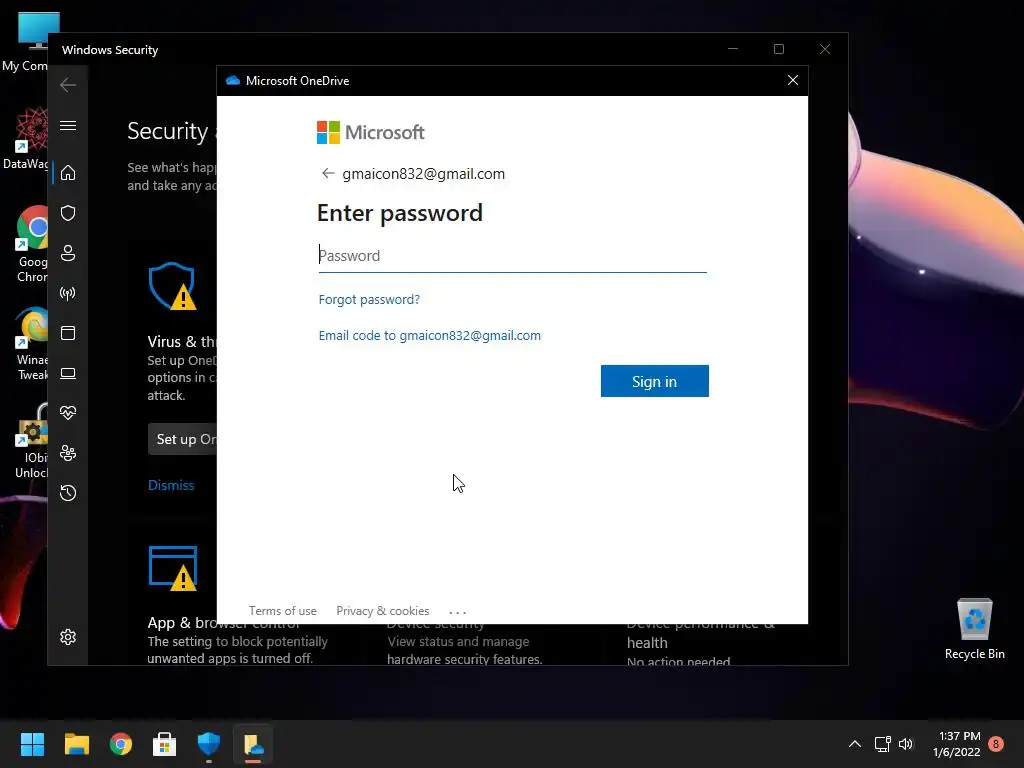The width and height of the screenshot is (1024, 768).
Task: Open Privacy & cookies link
Action: (x=383, y=611)
